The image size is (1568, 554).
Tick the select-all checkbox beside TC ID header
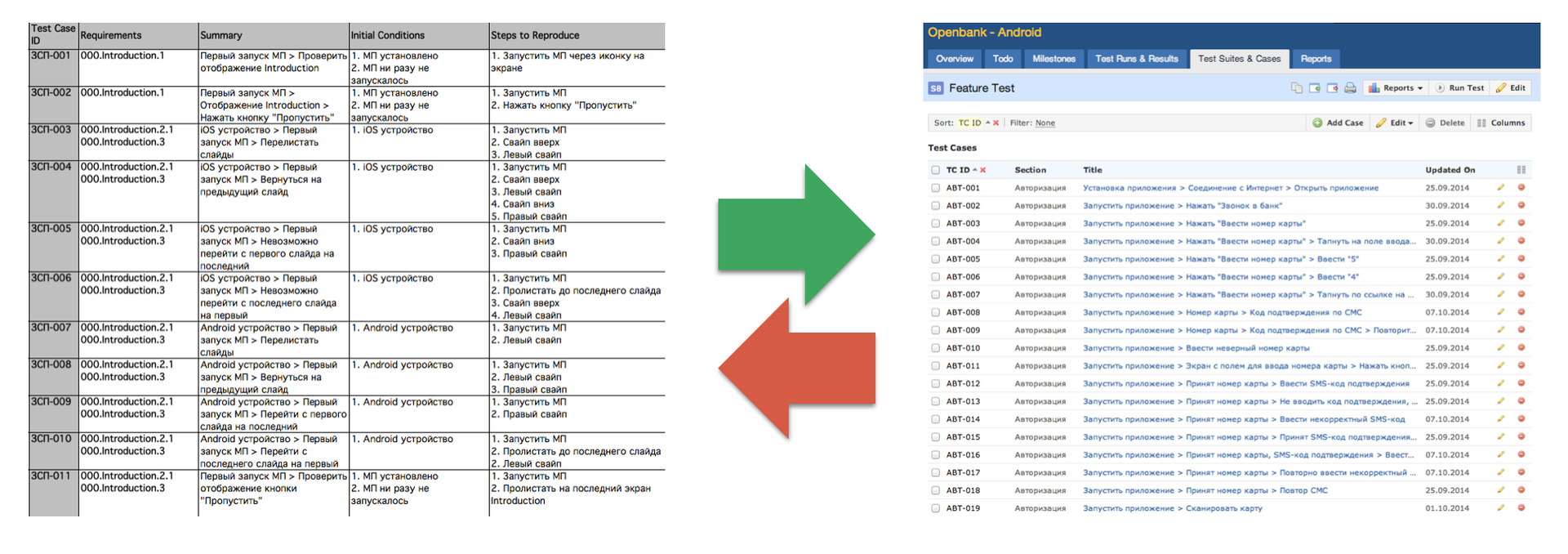(x=935, y=170)
